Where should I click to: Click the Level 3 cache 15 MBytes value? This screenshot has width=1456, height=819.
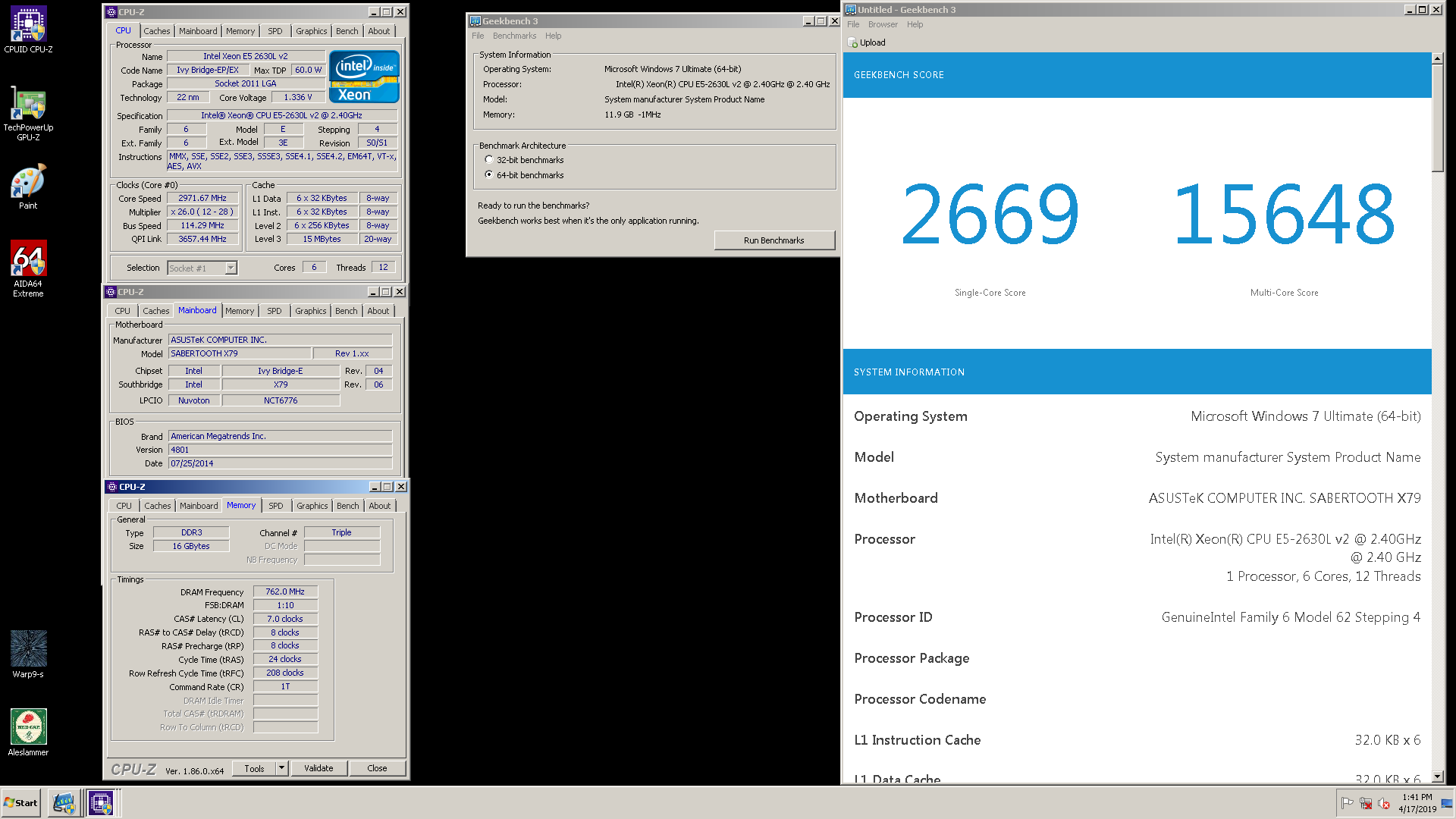322,239
